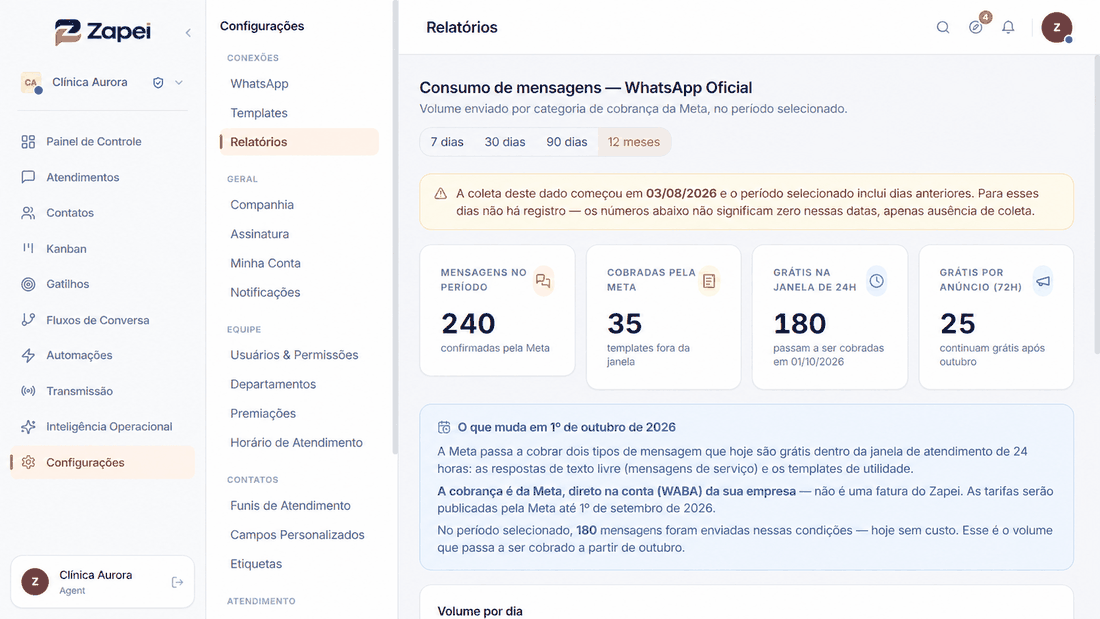Open the WhatsApp connection settings

(259, 84)
